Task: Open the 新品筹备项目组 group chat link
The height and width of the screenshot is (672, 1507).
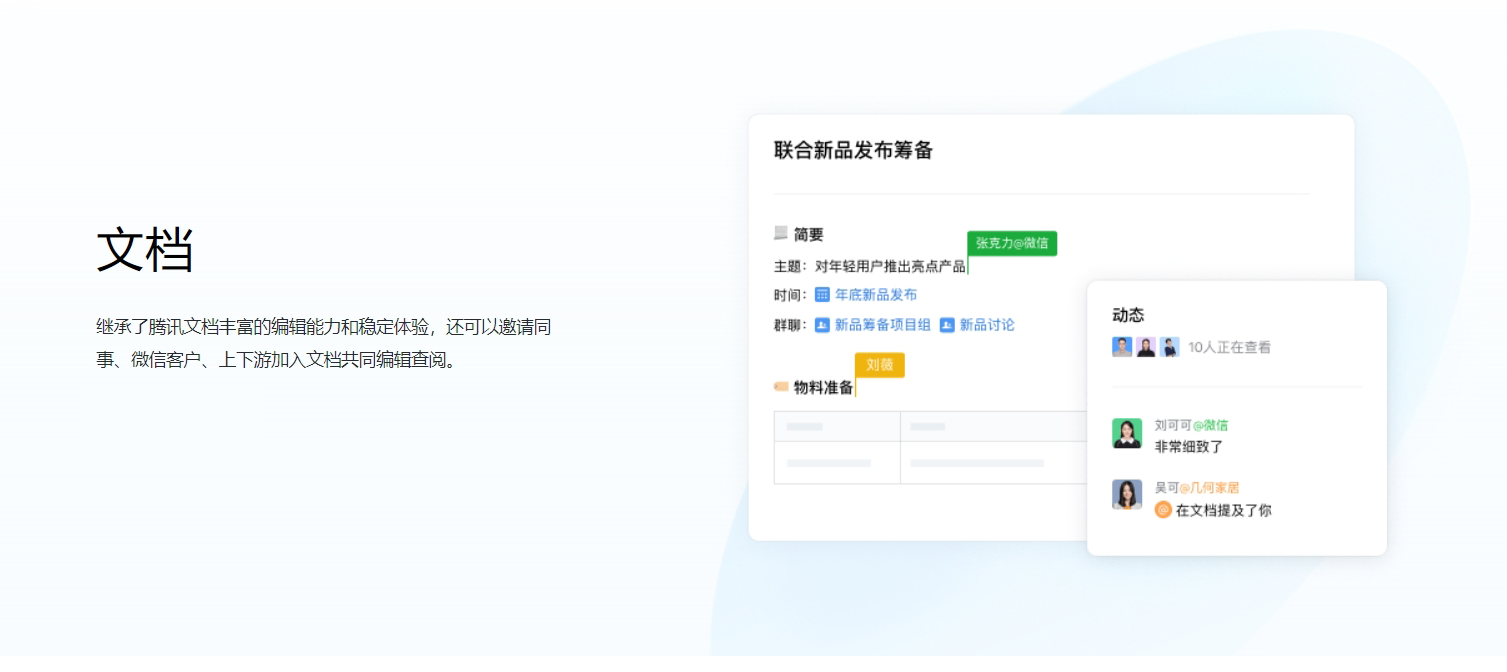Action: (883, 325)
